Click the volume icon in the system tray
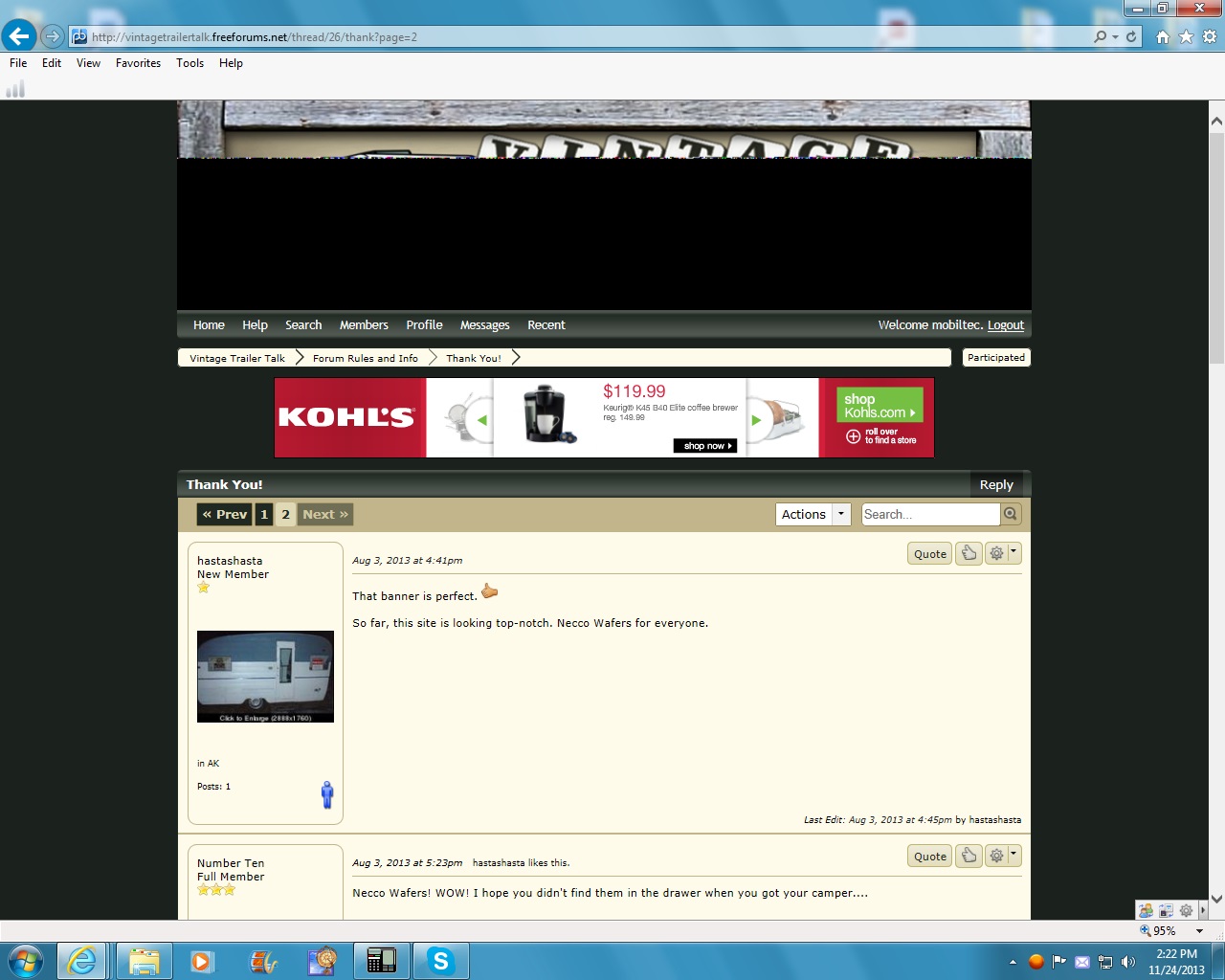 tap(1128, 962)
